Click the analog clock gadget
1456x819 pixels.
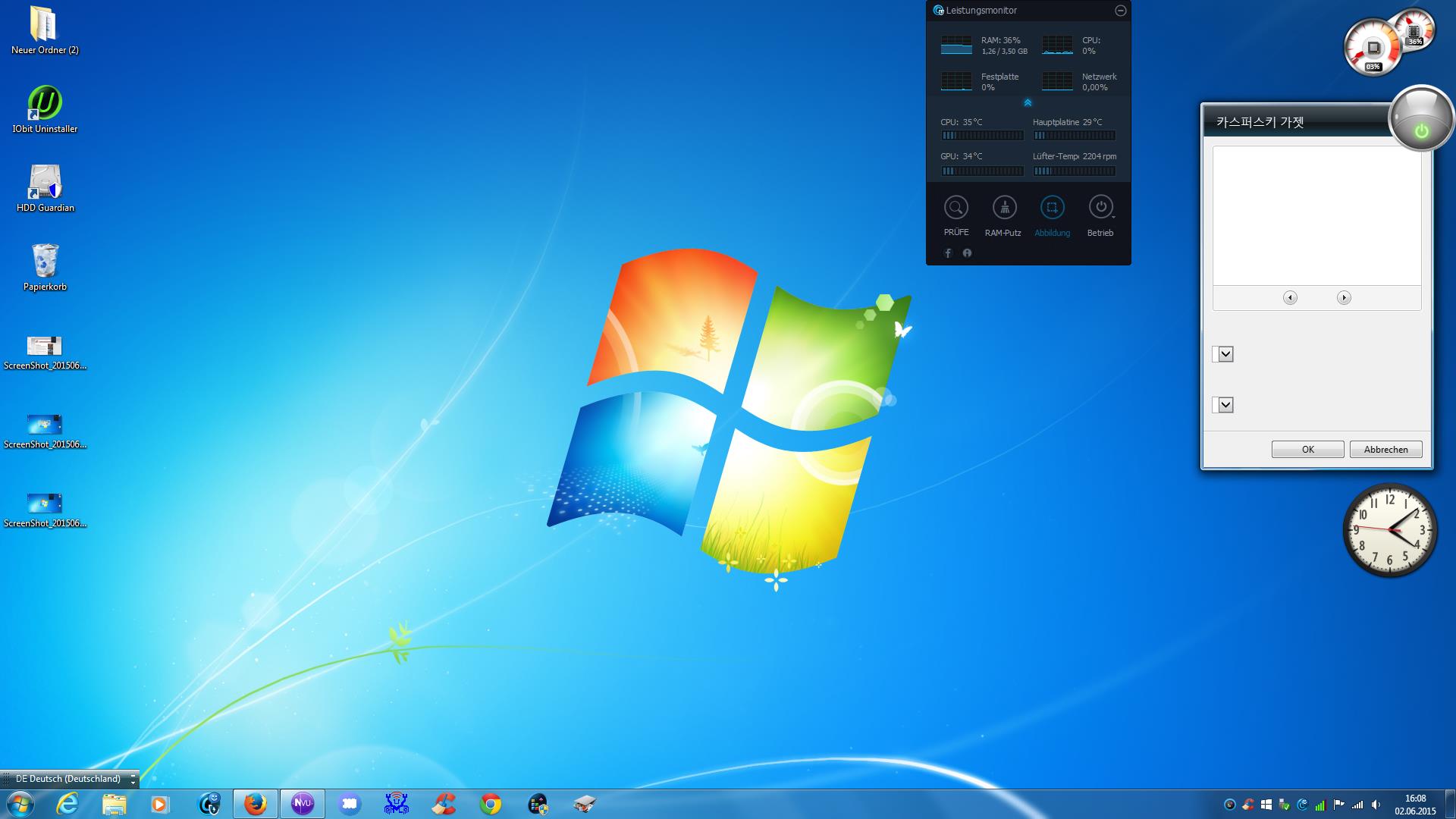tap(1390, 530)
